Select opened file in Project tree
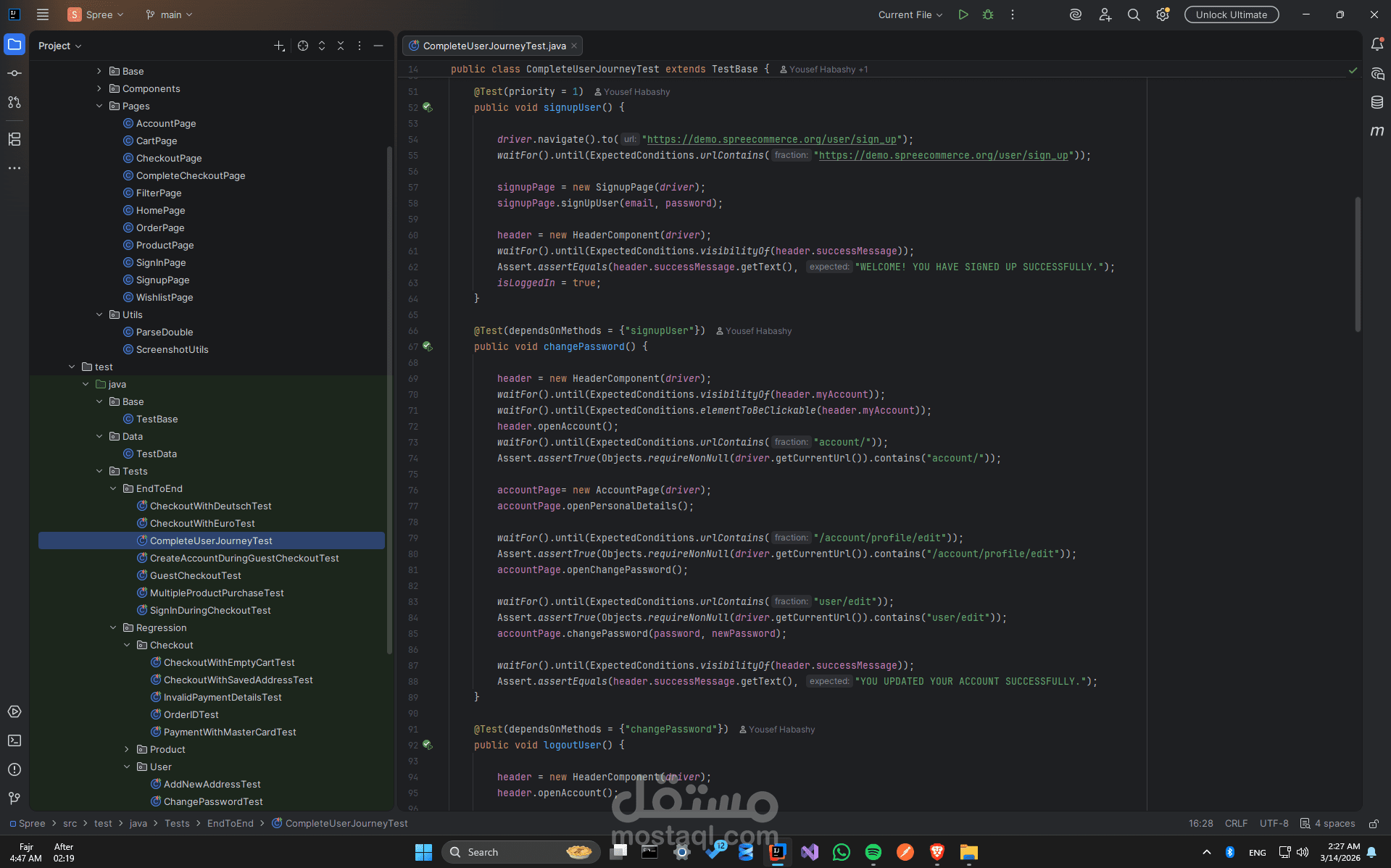Screen dimensions: 1391x868 (x=303, y=46)
